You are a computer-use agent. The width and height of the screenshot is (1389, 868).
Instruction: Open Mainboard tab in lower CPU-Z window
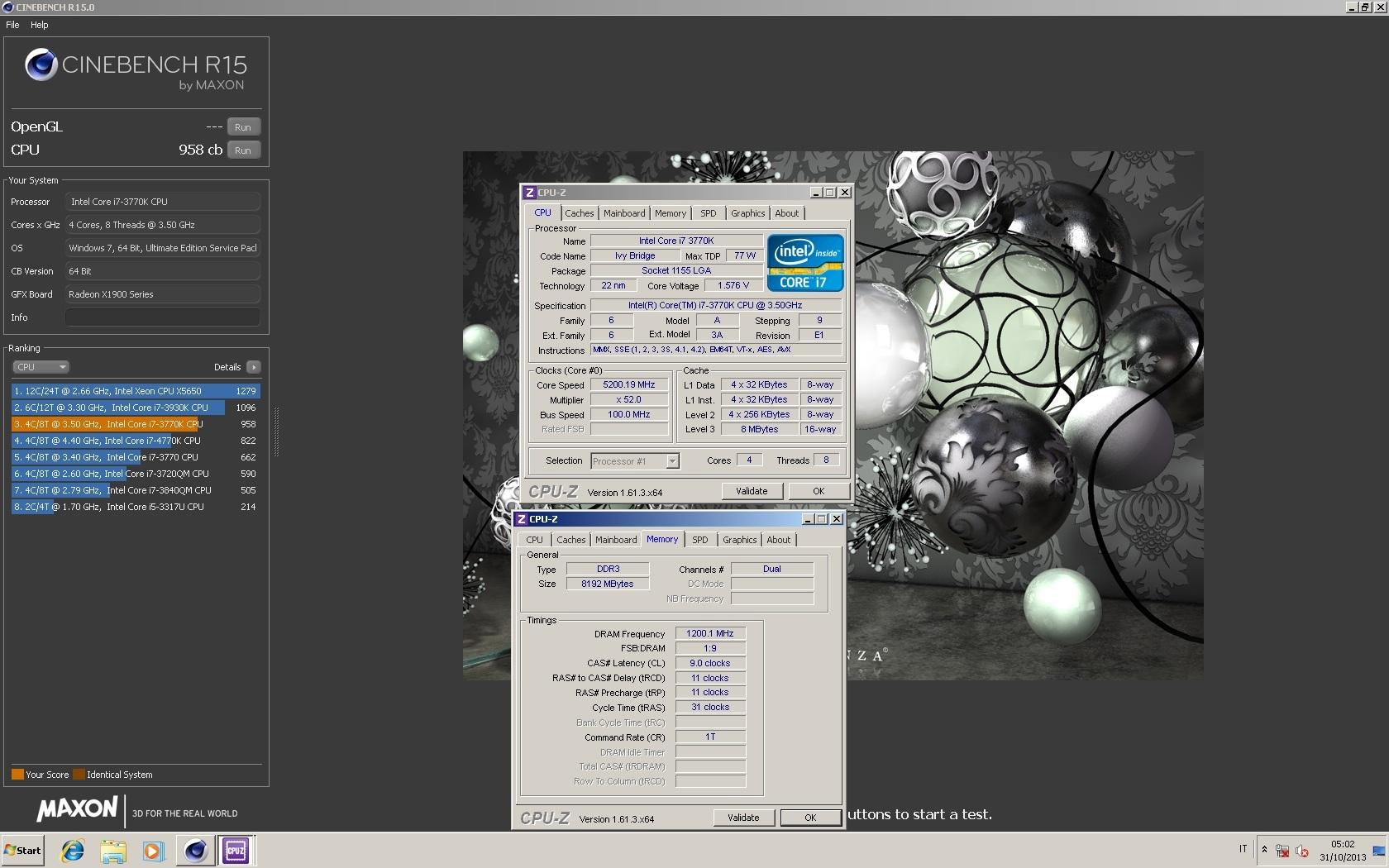[x=616, y=540]
